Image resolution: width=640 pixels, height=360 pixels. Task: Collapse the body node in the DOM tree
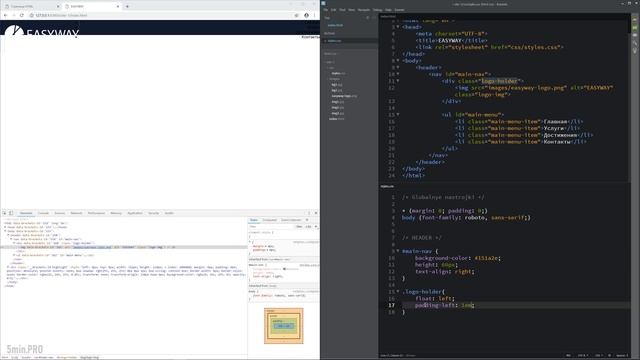[x=5, y=231]
